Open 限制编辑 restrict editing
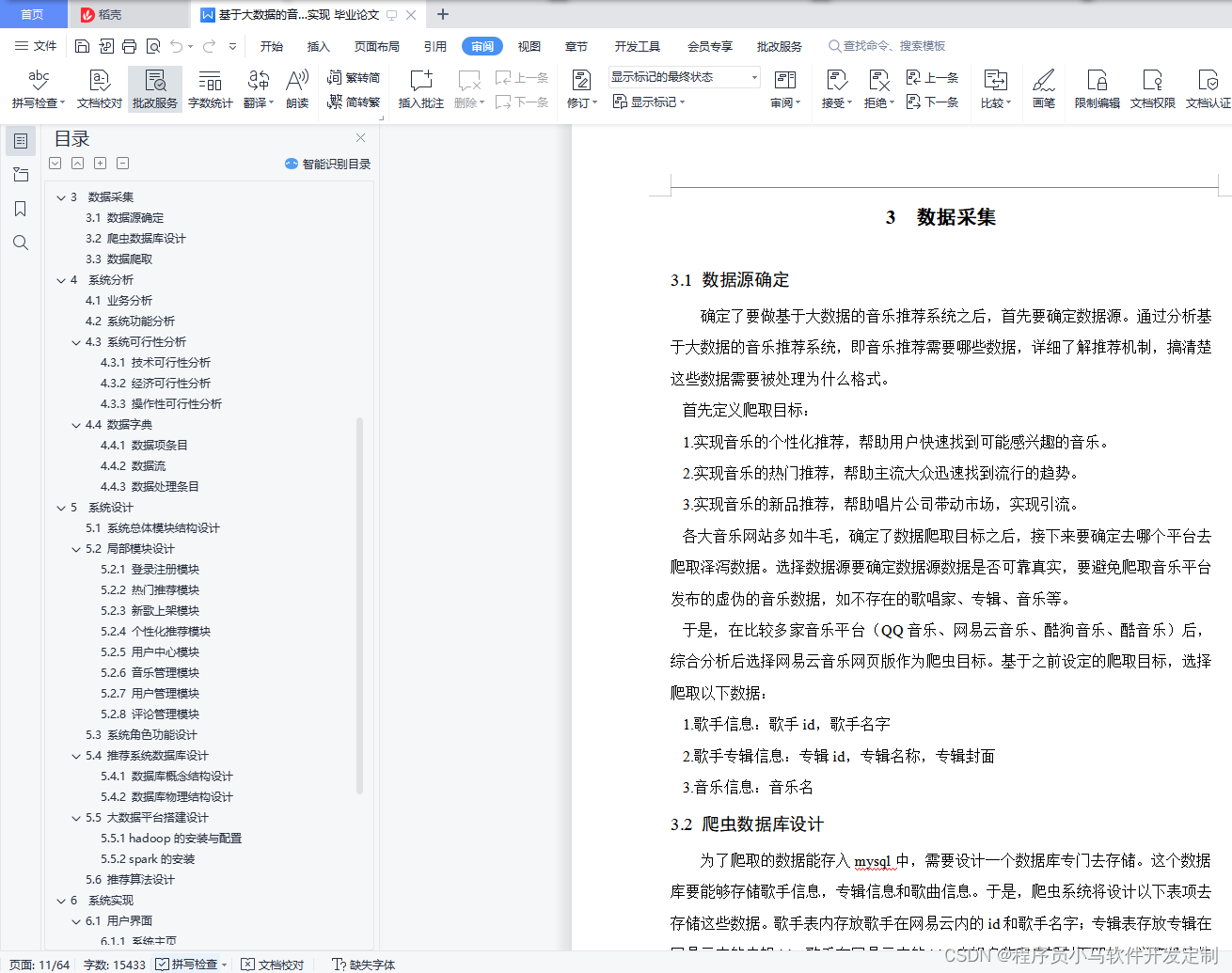This screenshot has width=1232, height=973. pyautogui.click(x=1098, y=89)
